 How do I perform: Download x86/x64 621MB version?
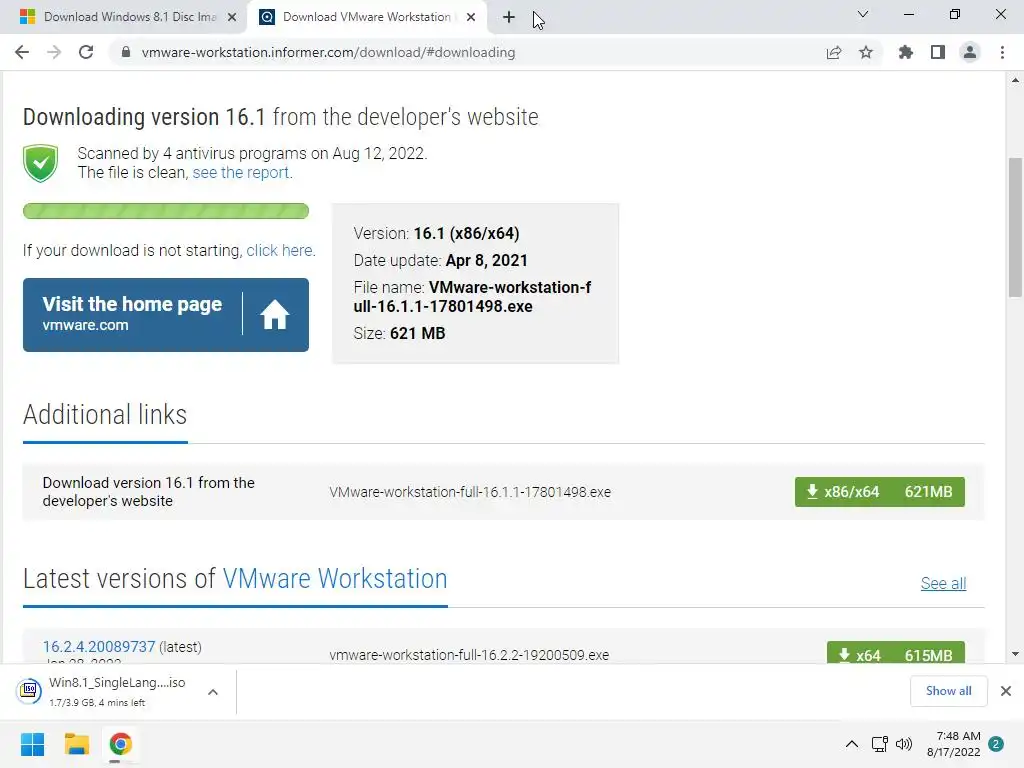coord(880,492)
